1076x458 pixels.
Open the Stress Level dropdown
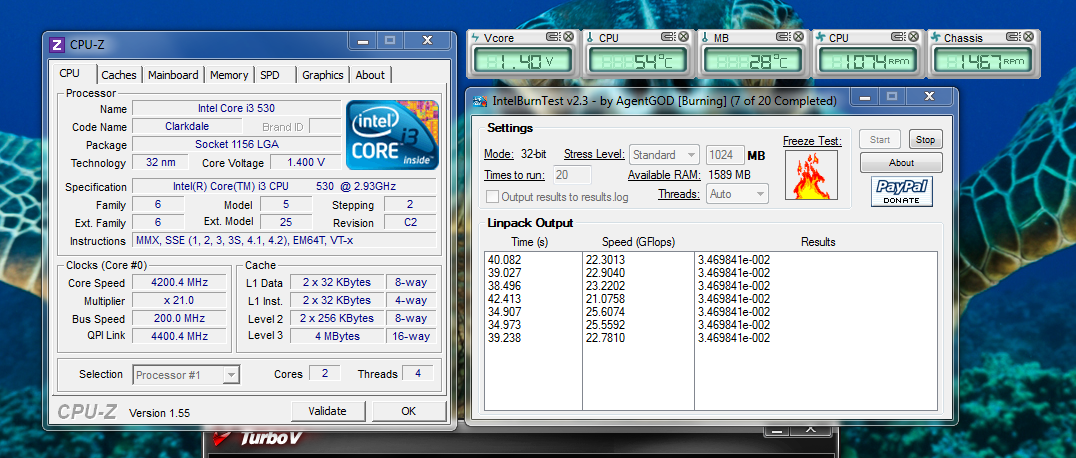click(x=664, y=154)
